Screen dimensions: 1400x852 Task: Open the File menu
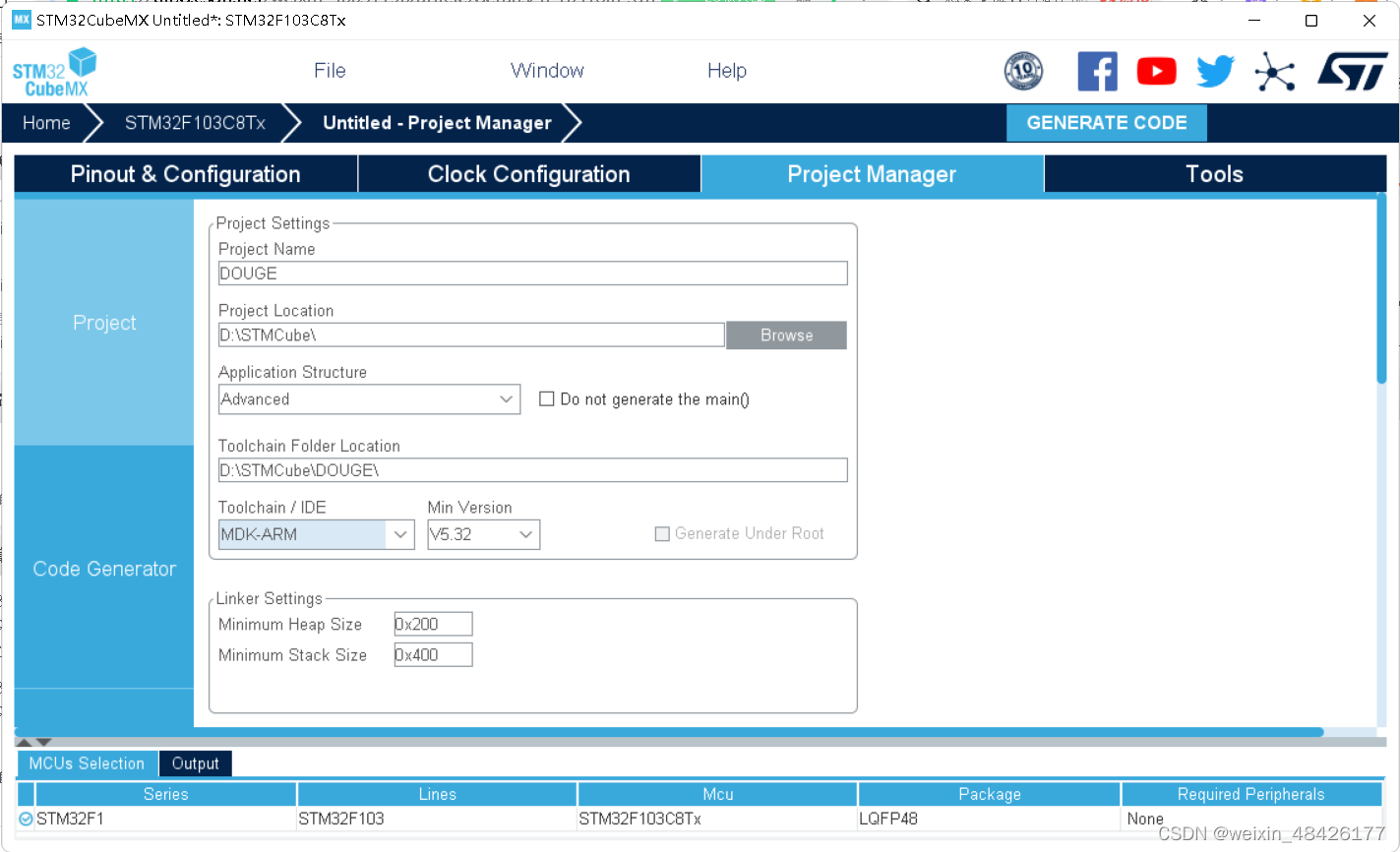(330, 71)
